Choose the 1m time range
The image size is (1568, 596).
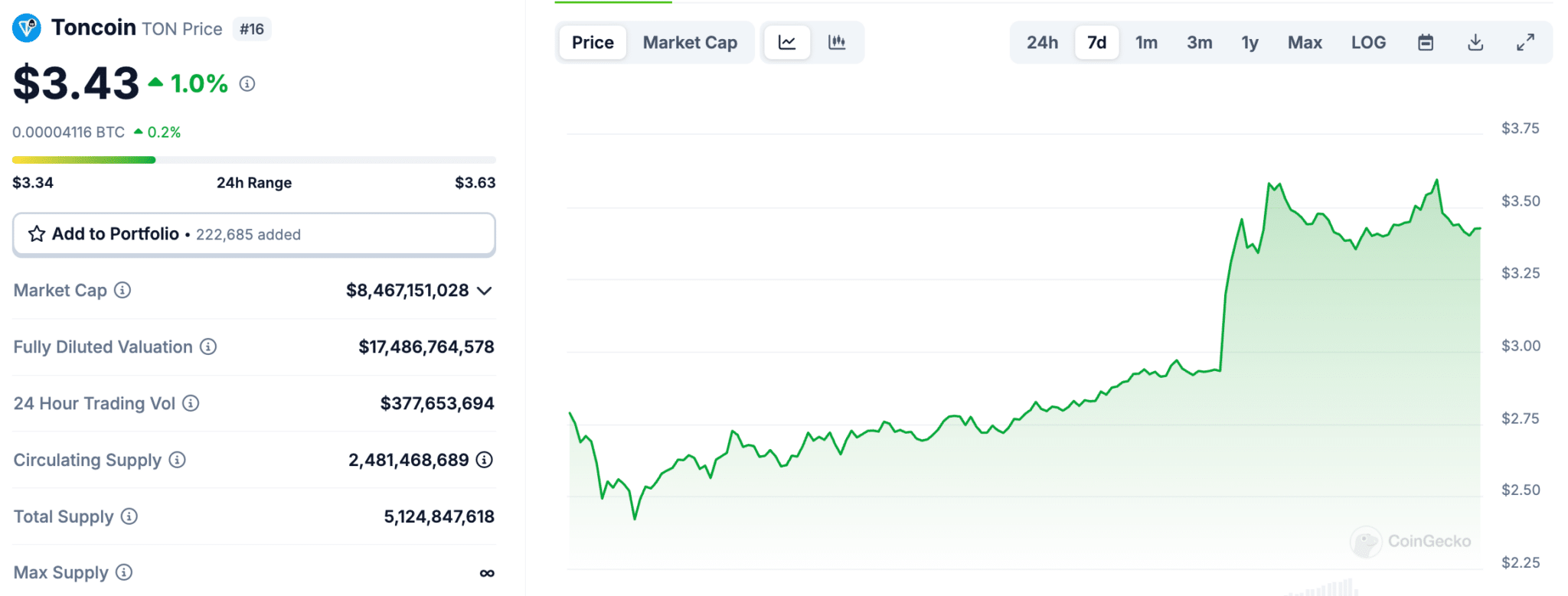coord(1146,43)
